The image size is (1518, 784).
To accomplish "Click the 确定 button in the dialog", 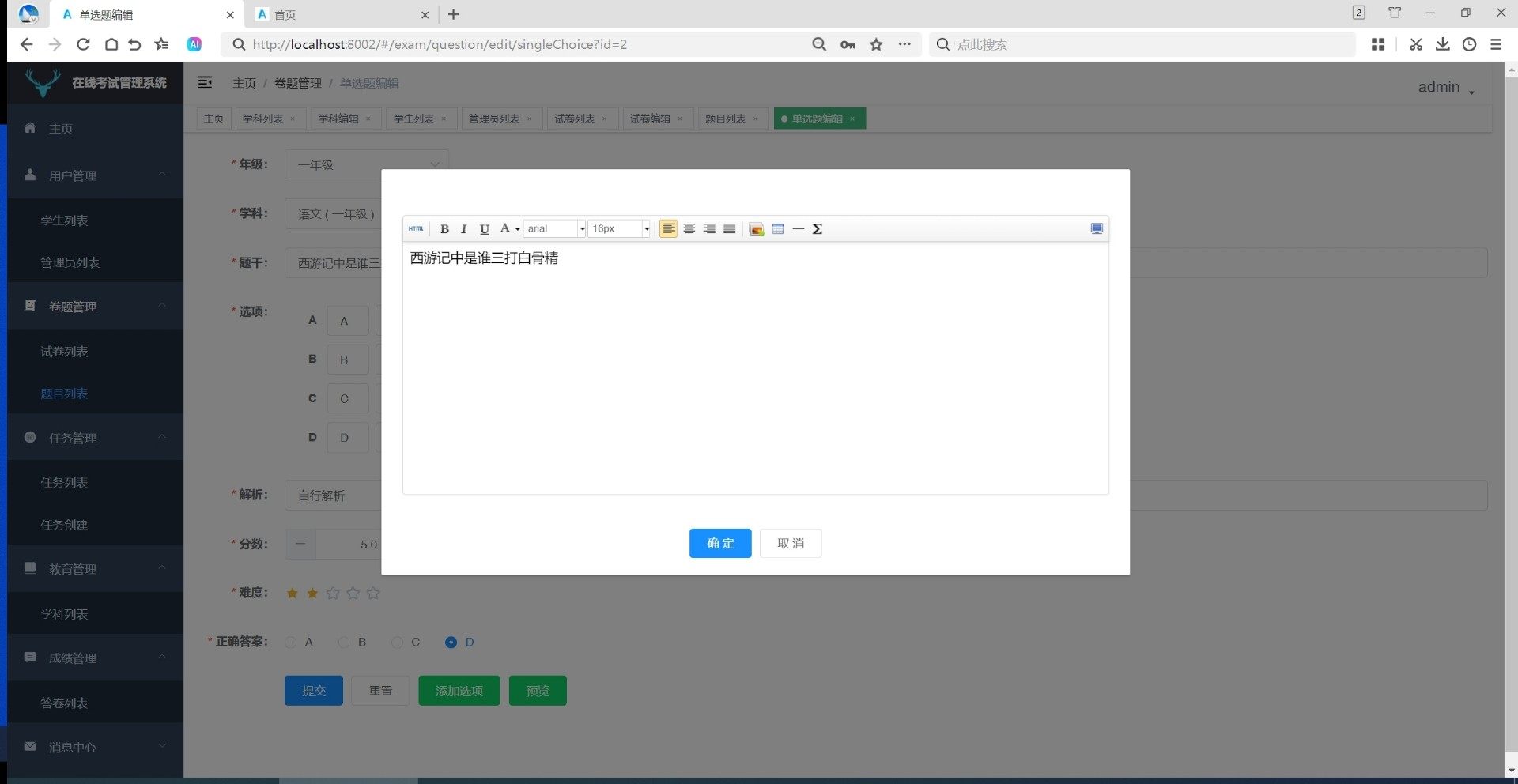I will click(x=719, y=544).
